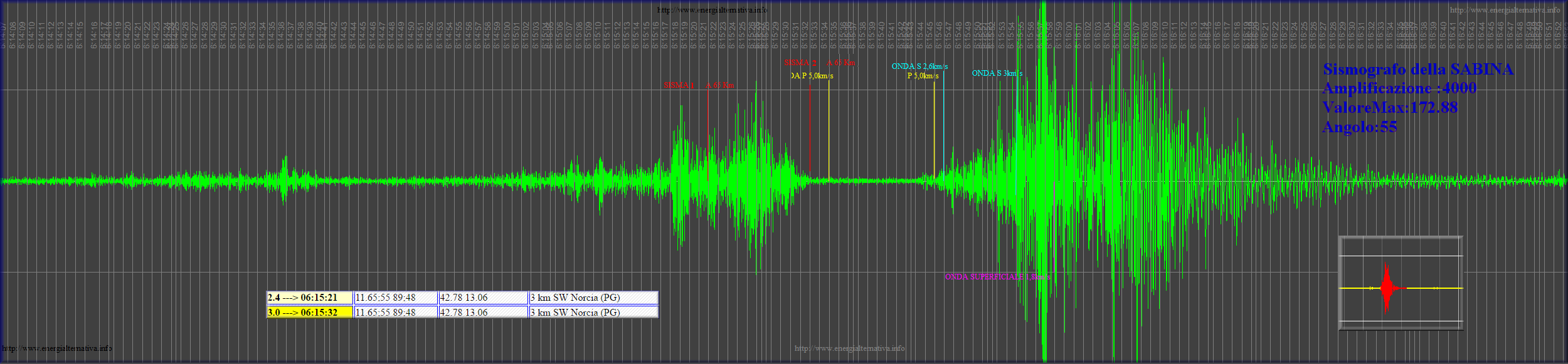Click the red 'SISMA 1' label
This screenshot has height=364, width=1568.
point(679,85)
